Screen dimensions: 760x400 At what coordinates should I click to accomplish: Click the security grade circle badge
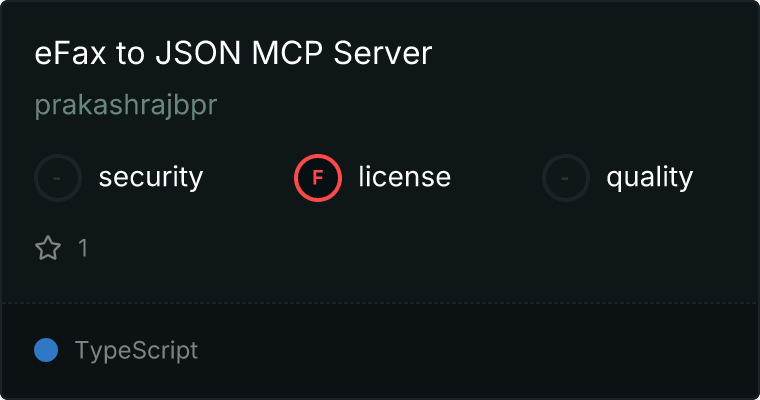[x=58, y=178]
